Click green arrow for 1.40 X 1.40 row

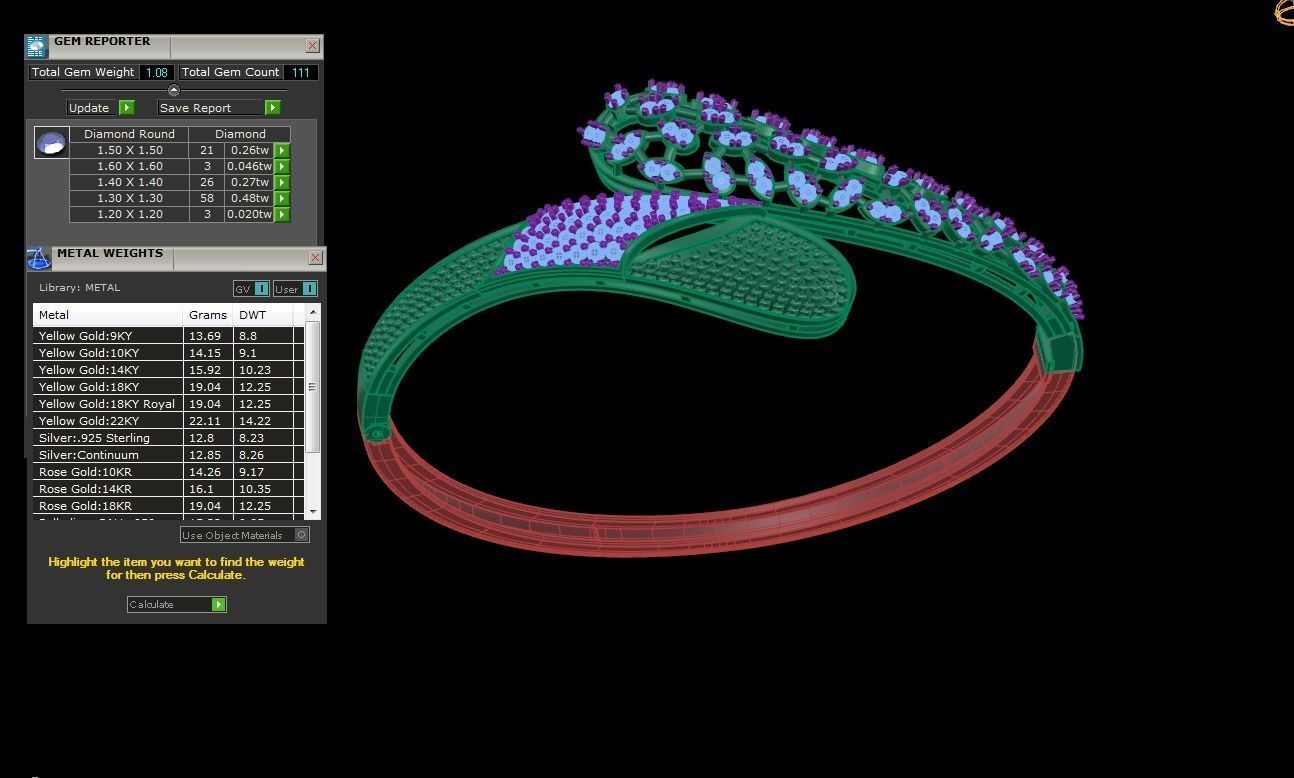pyautogui.click(x=282, y=182)
